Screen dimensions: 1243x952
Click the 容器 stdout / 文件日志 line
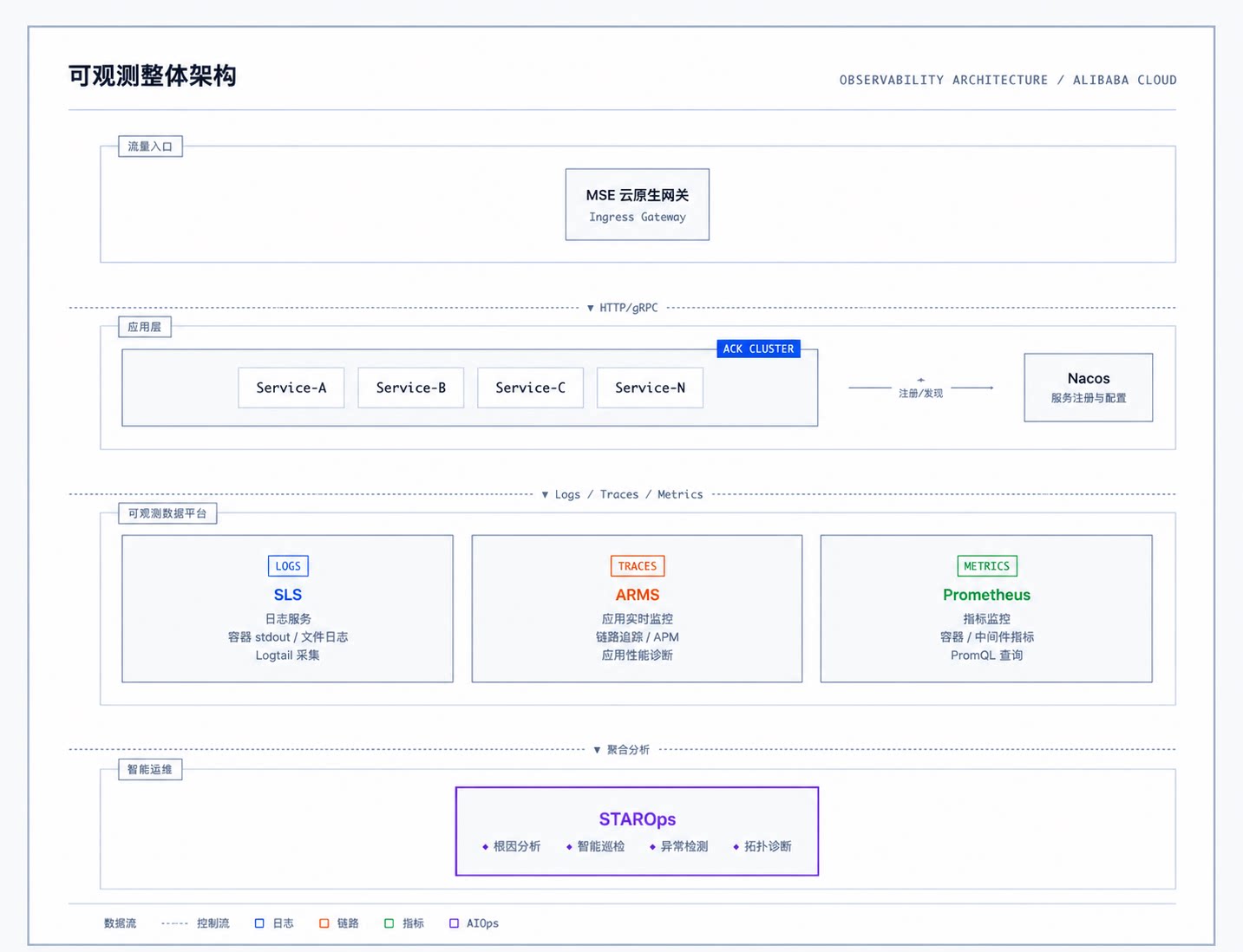pyautogui.click(x=288, y=637)
